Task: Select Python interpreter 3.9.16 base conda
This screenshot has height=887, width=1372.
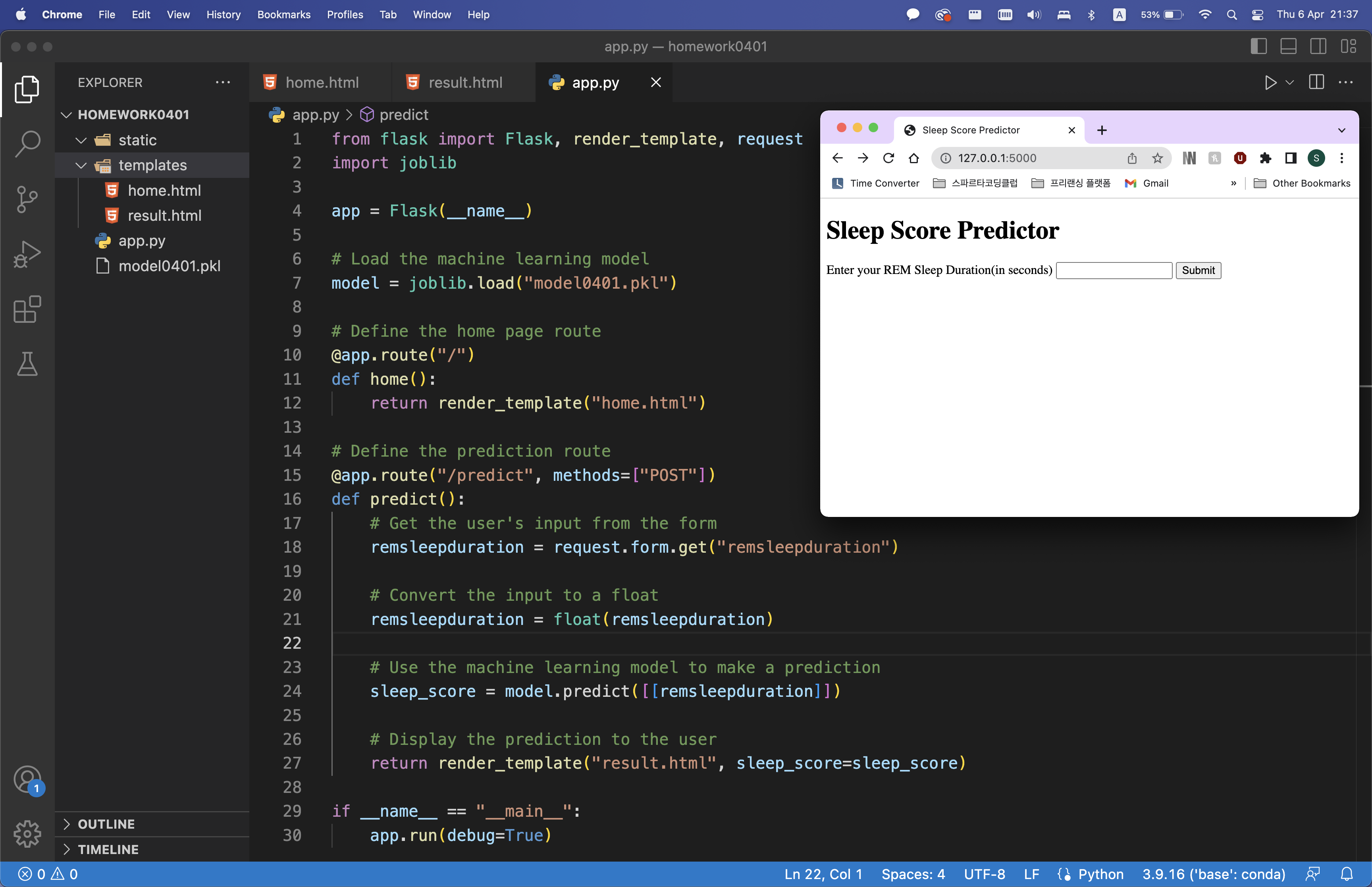Action: pyautogui.click(x=1214, y=874)
